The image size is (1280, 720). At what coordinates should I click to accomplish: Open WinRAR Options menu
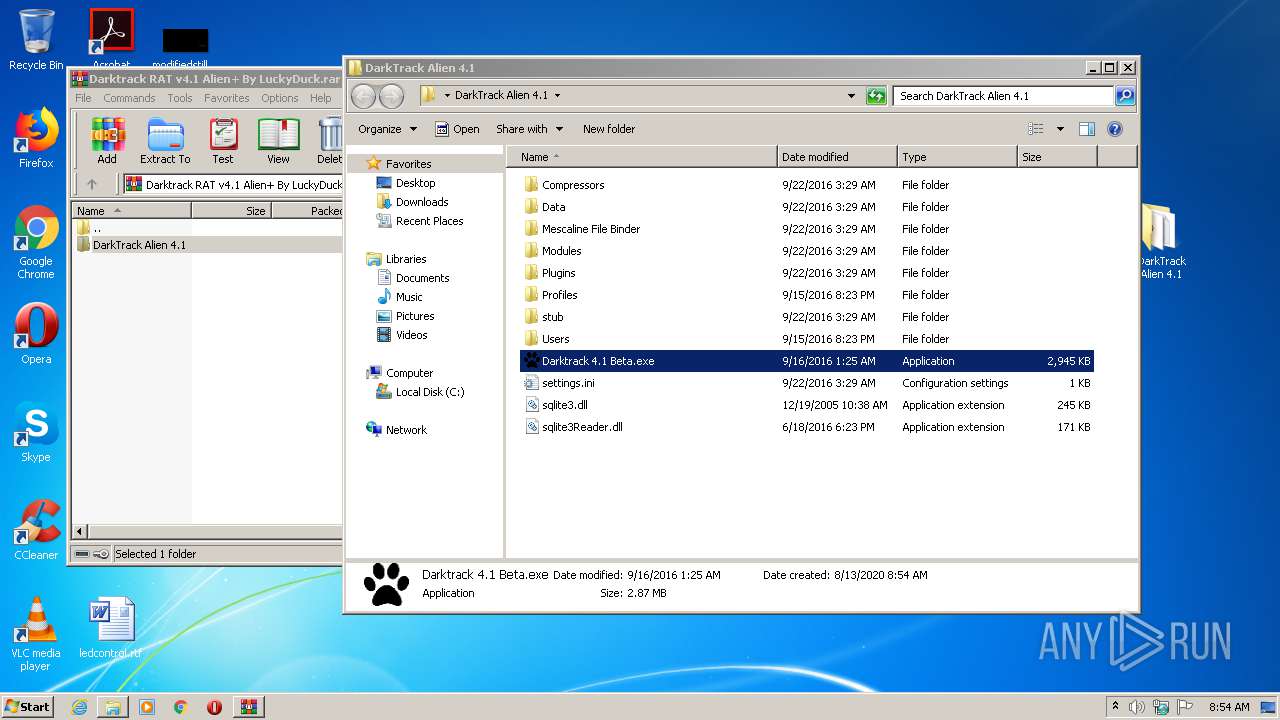pyautogui.click(x=280, y=98)
